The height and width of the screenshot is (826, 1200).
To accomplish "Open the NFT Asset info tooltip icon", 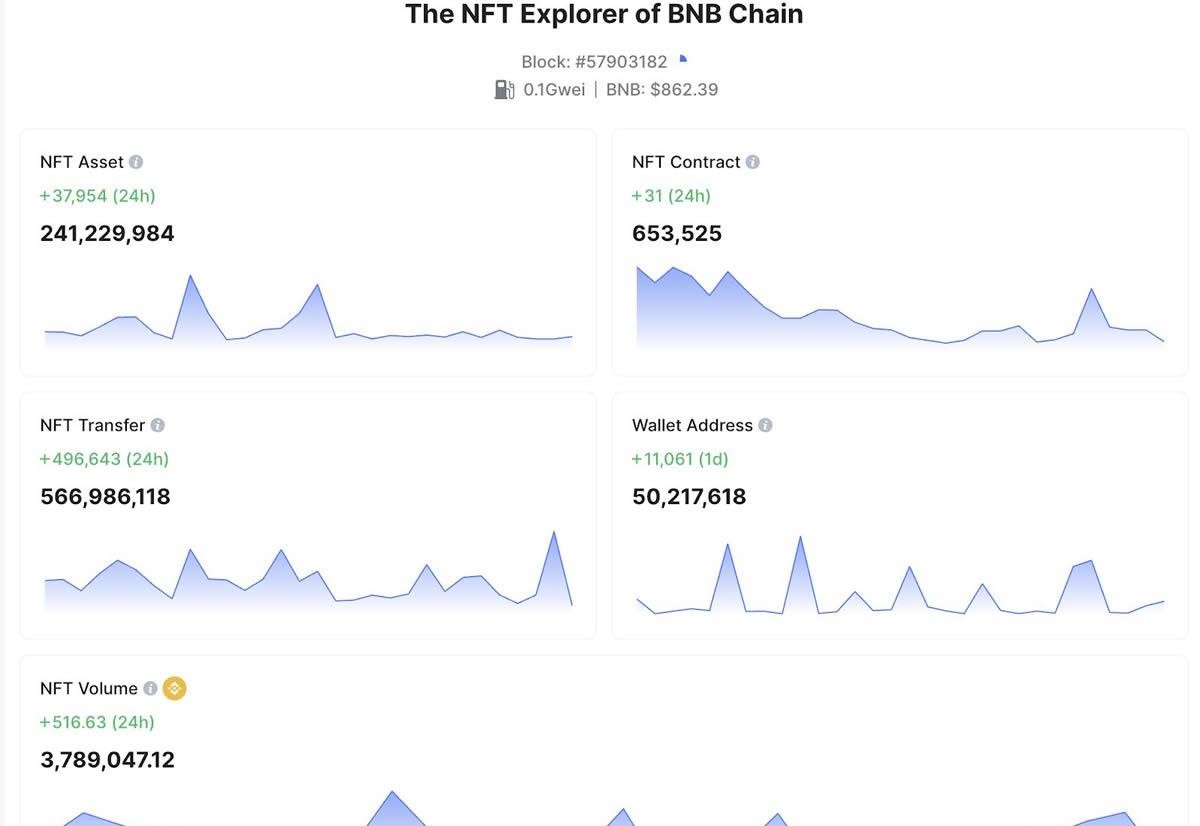I will coord(138,161).
